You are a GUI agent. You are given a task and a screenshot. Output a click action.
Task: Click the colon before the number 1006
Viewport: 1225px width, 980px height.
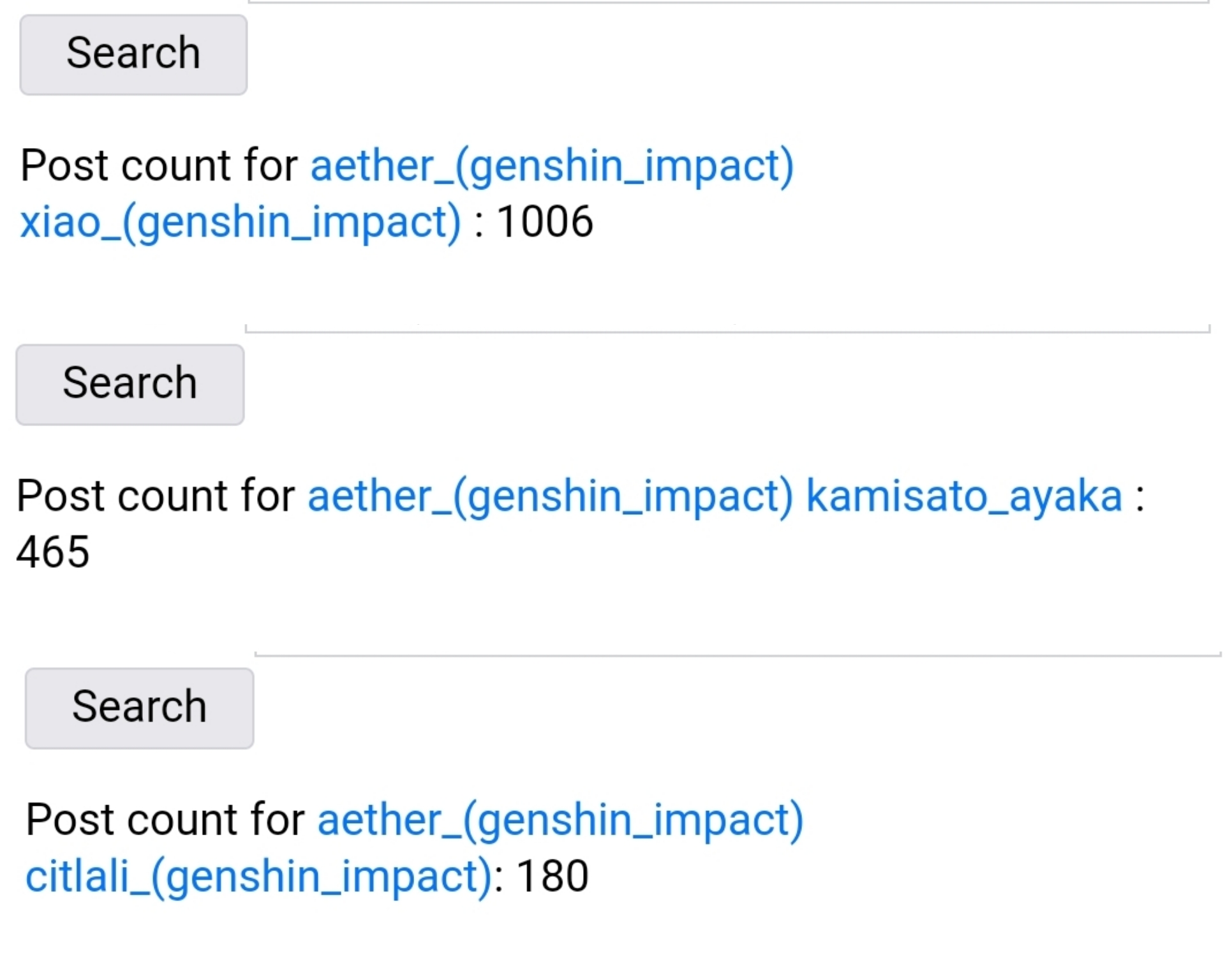[x=479, y=223]
